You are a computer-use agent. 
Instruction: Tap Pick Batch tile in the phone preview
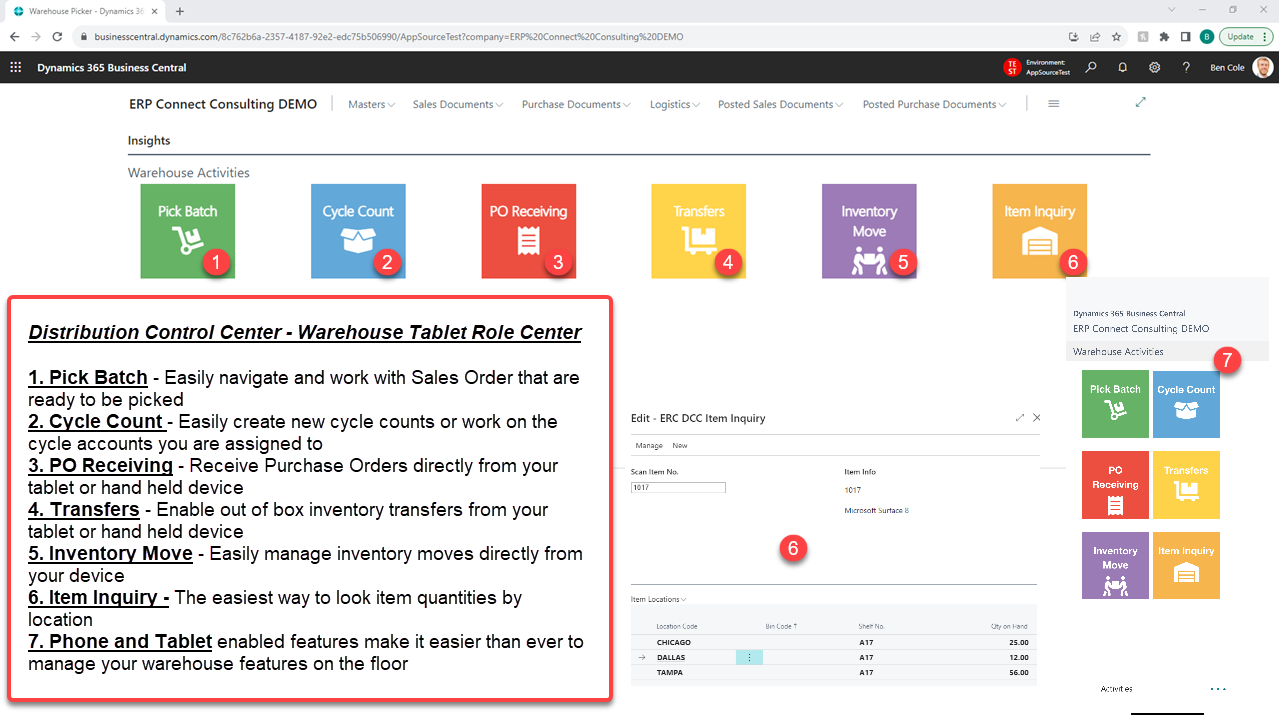point(1115,404)
